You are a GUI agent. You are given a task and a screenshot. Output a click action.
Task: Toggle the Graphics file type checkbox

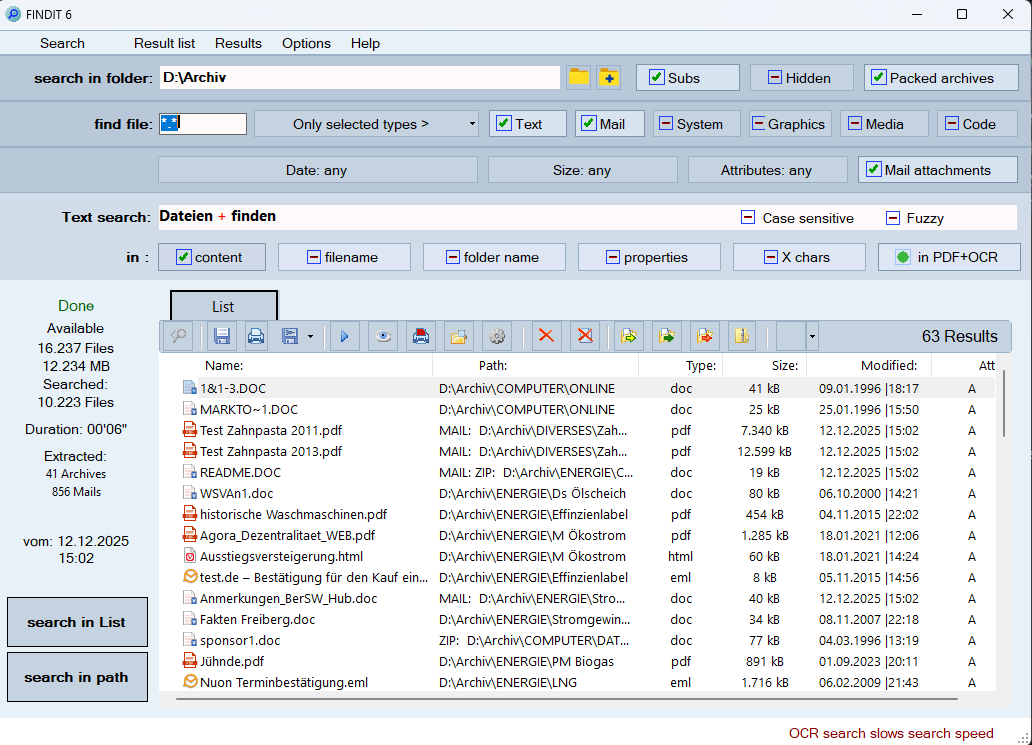point(757,124)
